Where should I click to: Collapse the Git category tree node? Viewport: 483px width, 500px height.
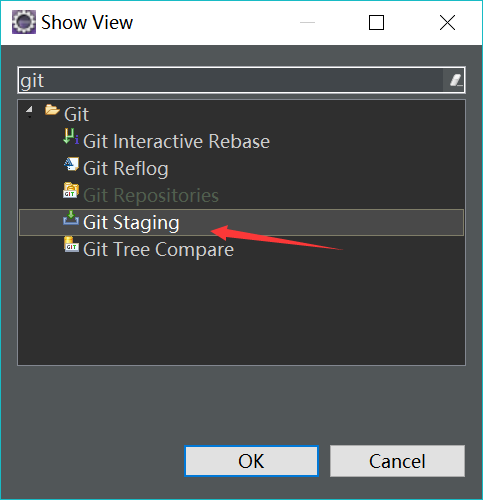30,110
